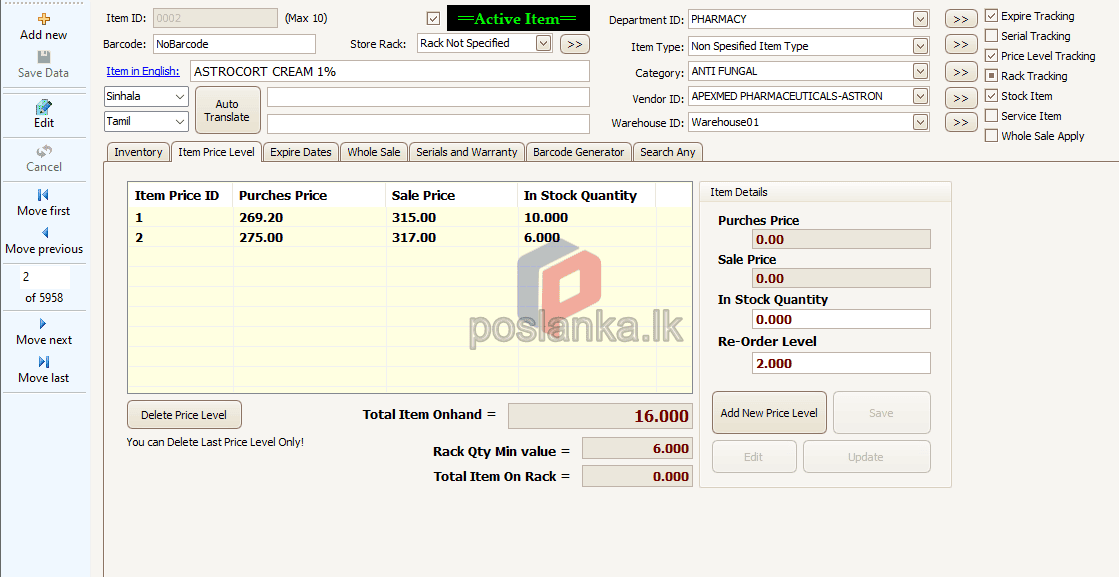Click the Purches Price column header
The width and height of the screenshot is (1119, 577).
pos(310,195)
